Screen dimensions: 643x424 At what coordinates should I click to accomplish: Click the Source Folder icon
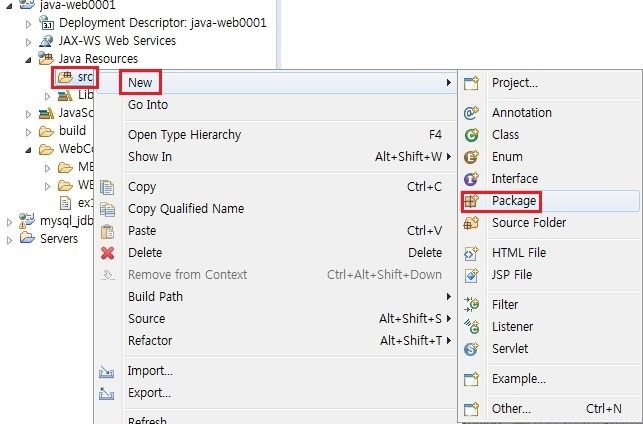point(471,223)
